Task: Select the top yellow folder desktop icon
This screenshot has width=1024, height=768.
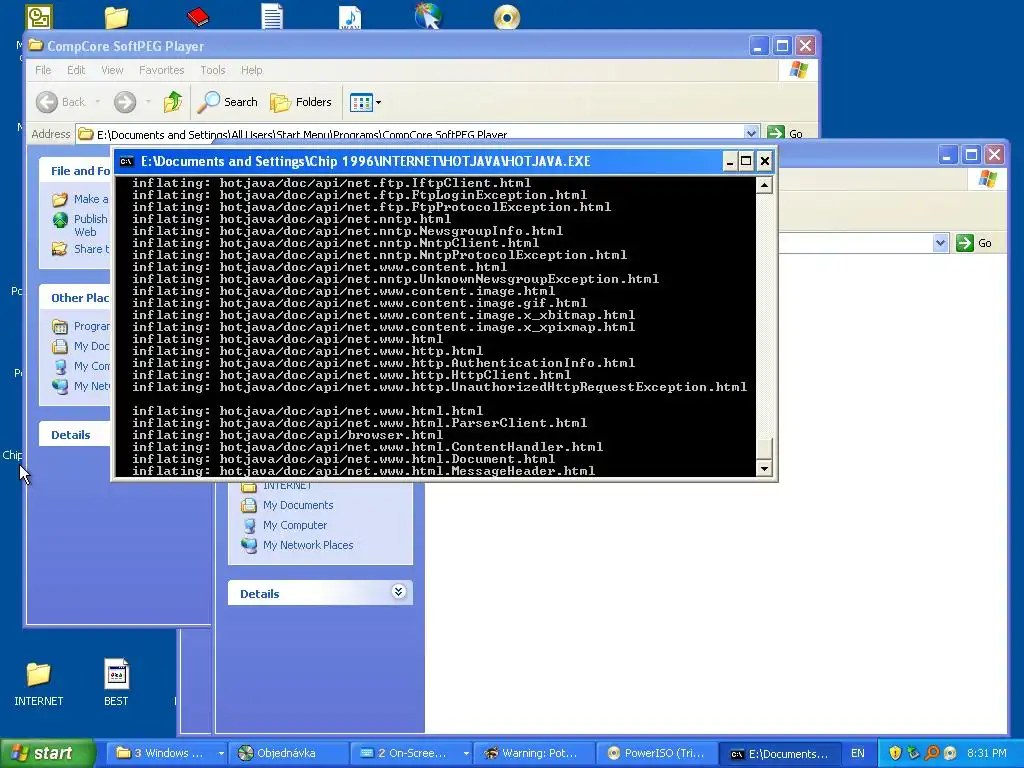Action: [116, 17]
